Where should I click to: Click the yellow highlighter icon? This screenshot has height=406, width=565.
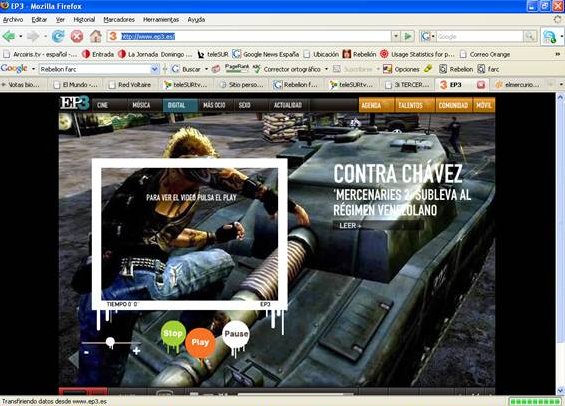point(427,68)
